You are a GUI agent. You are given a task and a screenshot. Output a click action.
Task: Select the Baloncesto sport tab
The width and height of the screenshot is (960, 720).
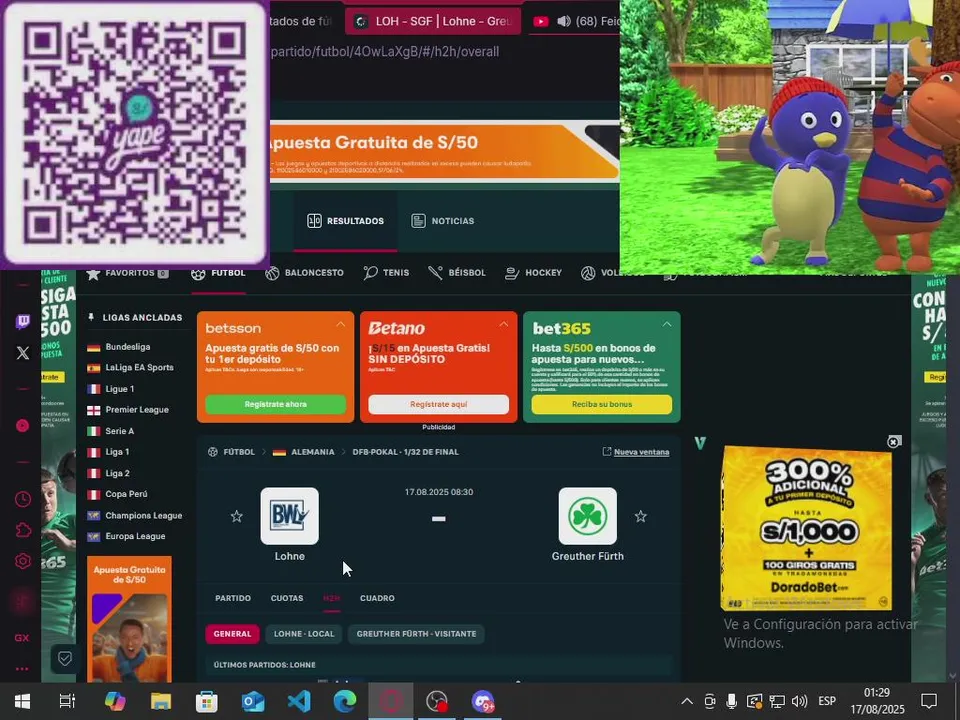pos(305,273)
